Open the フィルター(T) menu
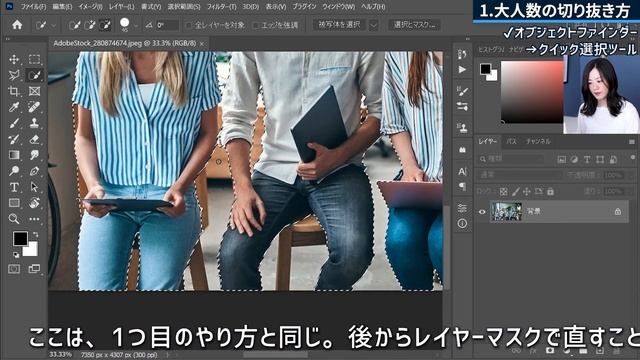The height and width of the screenshot is (360, 640). [x=222, y=7]
